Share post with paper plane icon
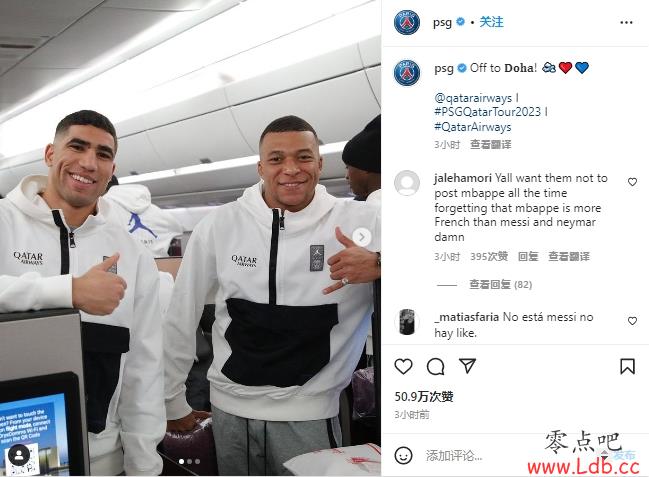649x477 pixels. [x=467, y=366]
